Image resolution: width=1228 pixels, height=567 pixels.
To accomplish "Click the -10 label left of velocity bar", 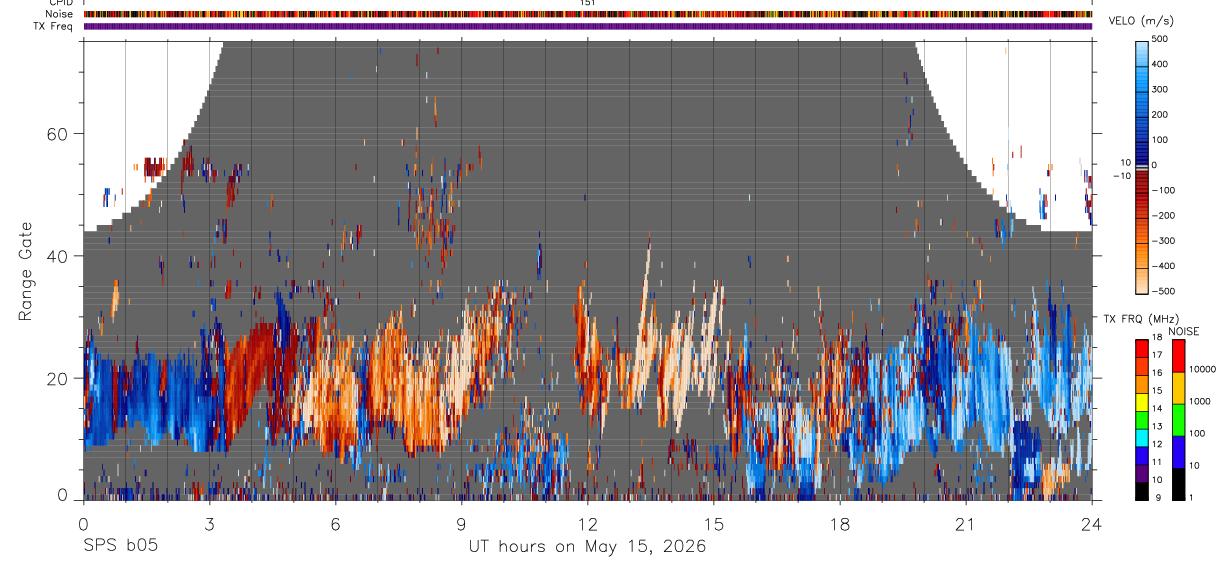I will pyautogui.click(x=1122, y=176).
